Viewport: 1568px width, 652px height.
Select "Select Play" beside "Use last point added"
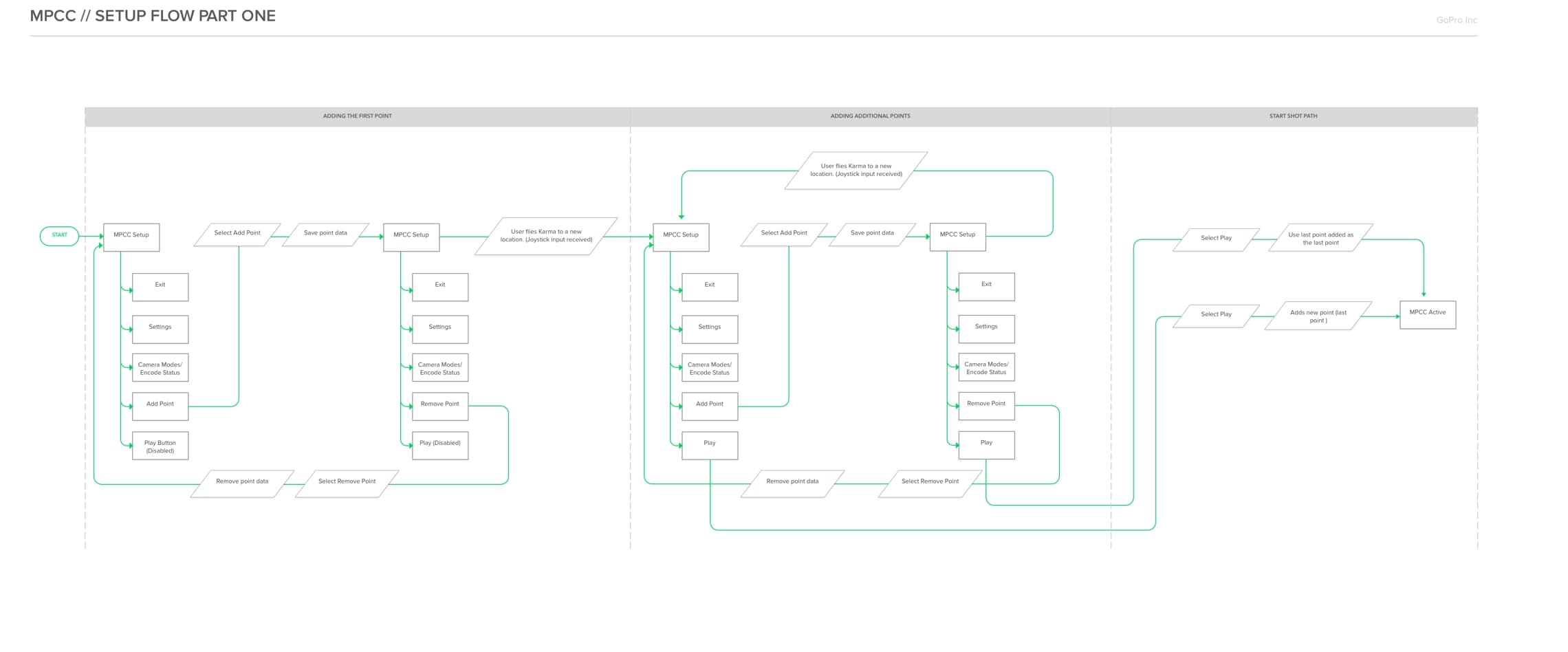tap(1216, 239)
